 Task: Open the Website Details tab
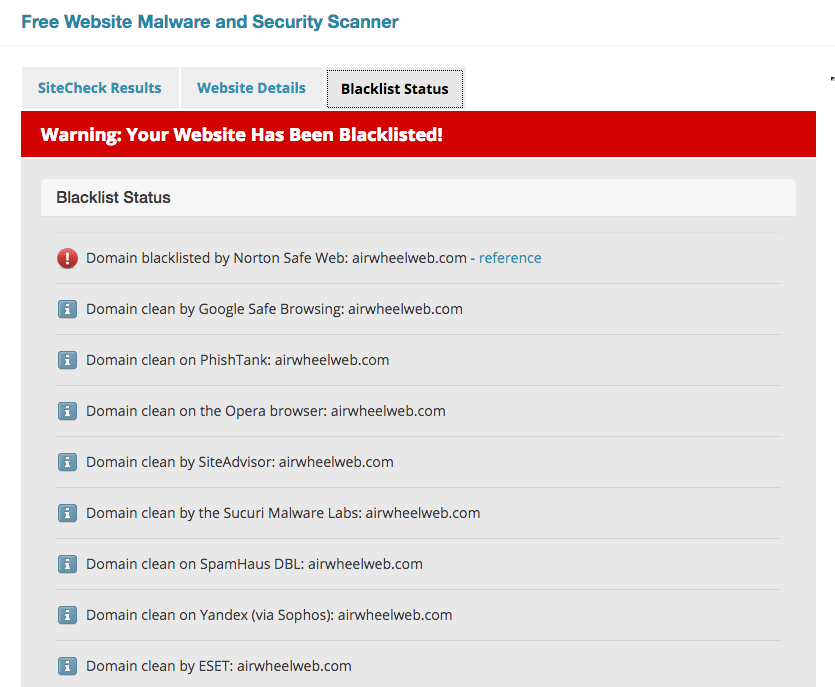[x=251, y=88]
